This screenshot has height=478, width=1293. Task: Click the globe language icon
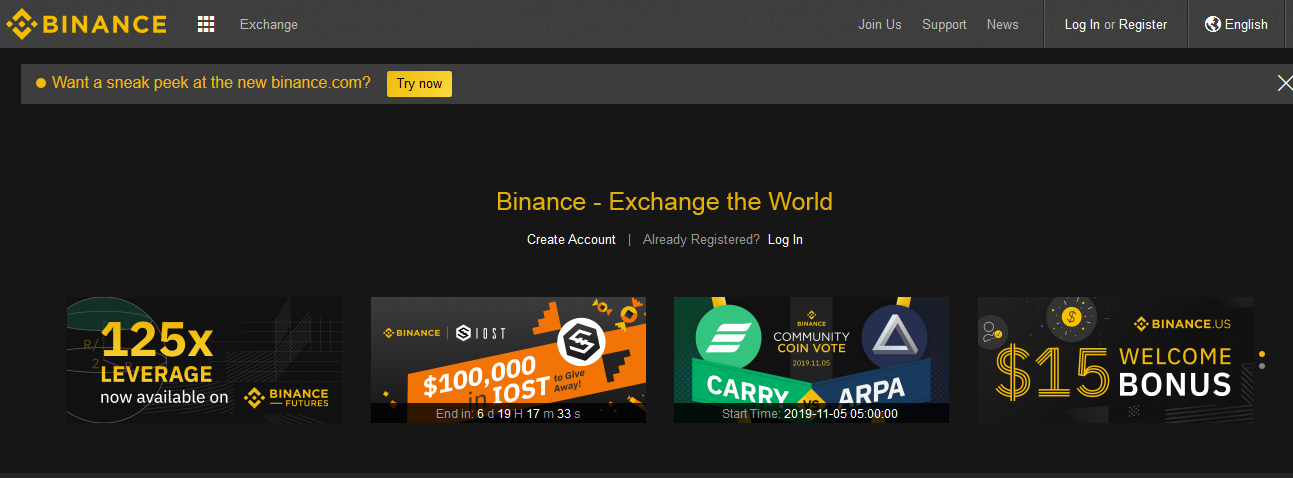click(x=1213, y=24)
